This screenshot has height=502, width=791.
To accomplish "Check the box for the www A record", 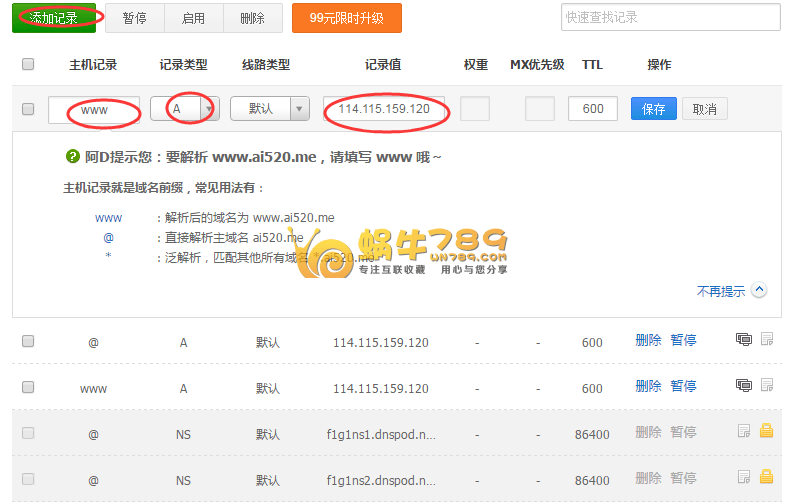I will point(28,387).
